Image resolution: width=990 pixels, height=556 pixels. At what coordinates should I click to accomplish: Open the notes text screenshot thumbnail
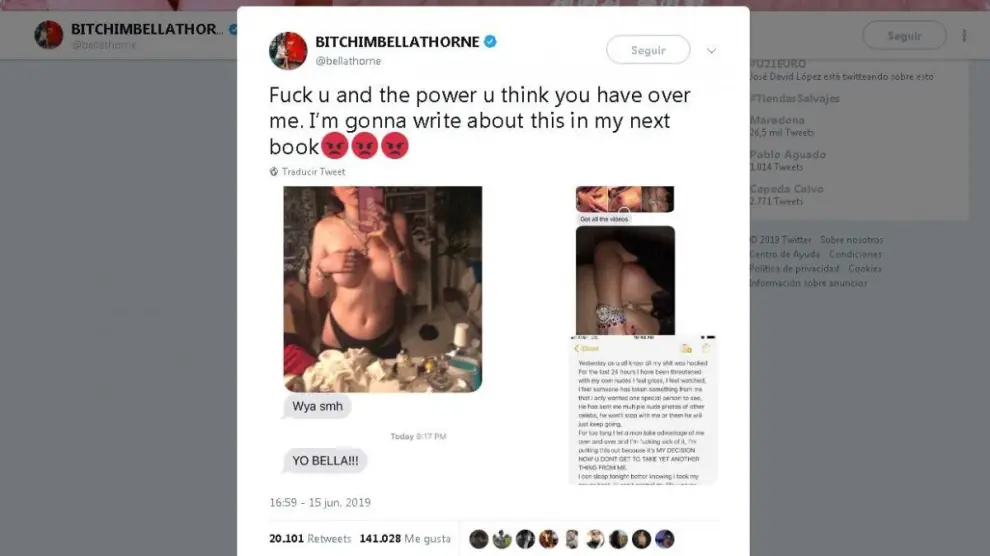coord(643,411)
